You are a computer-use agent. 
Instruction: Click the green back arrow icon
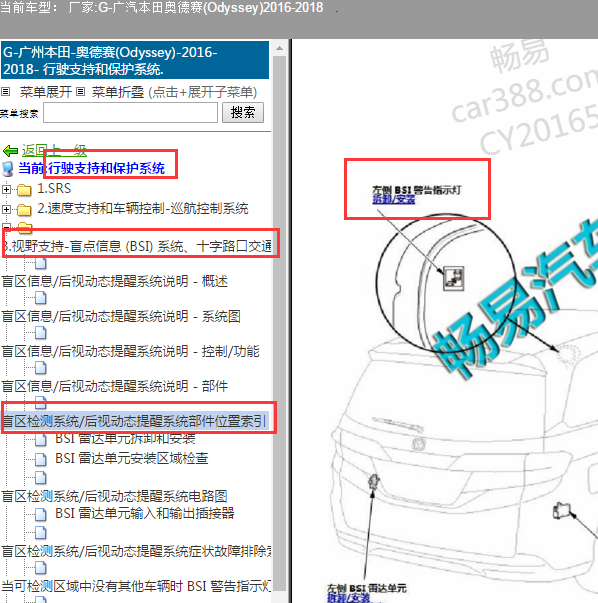pyautogui.click(x=10, y=151)
